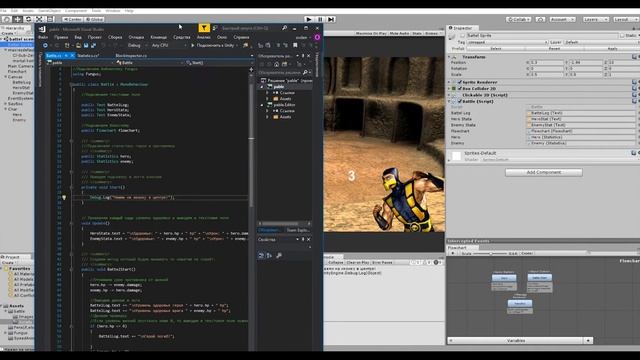This screenshot has width=640, height=360.
Task: Click the Unity cloud services icon
Action: [540, 19]
